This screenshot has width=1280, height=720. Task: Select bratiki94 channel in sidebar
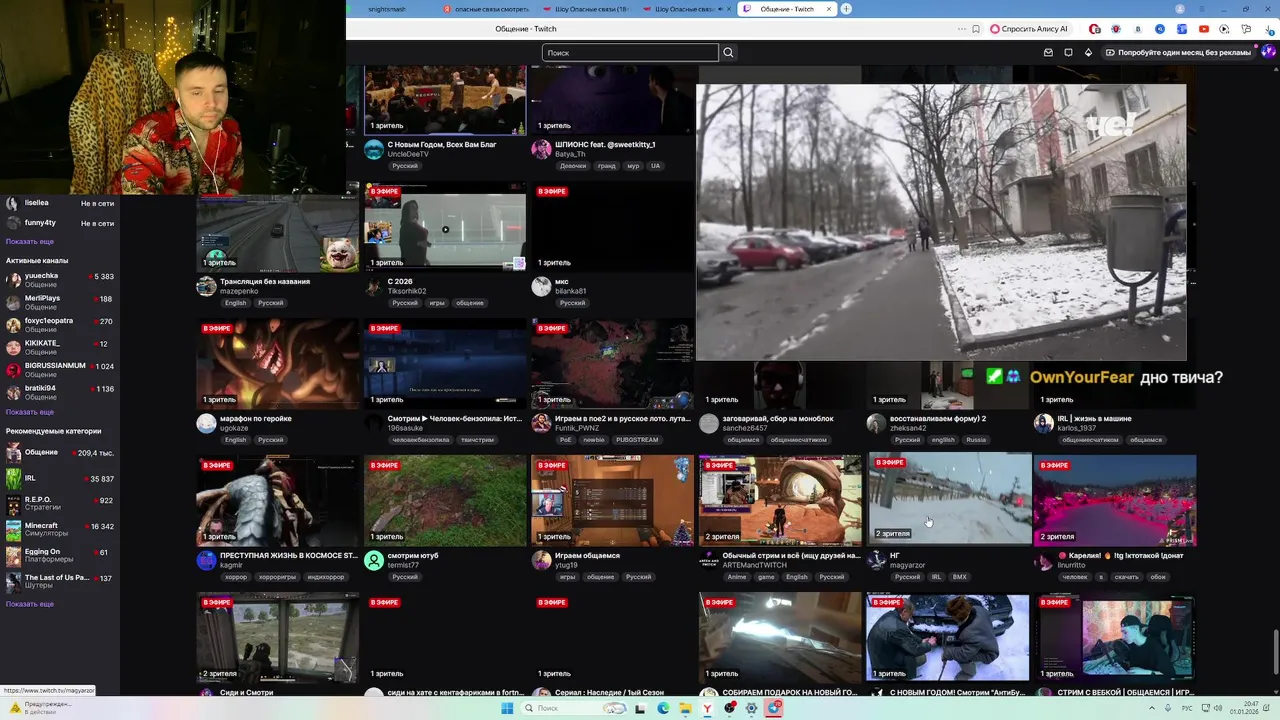point(60,392)
